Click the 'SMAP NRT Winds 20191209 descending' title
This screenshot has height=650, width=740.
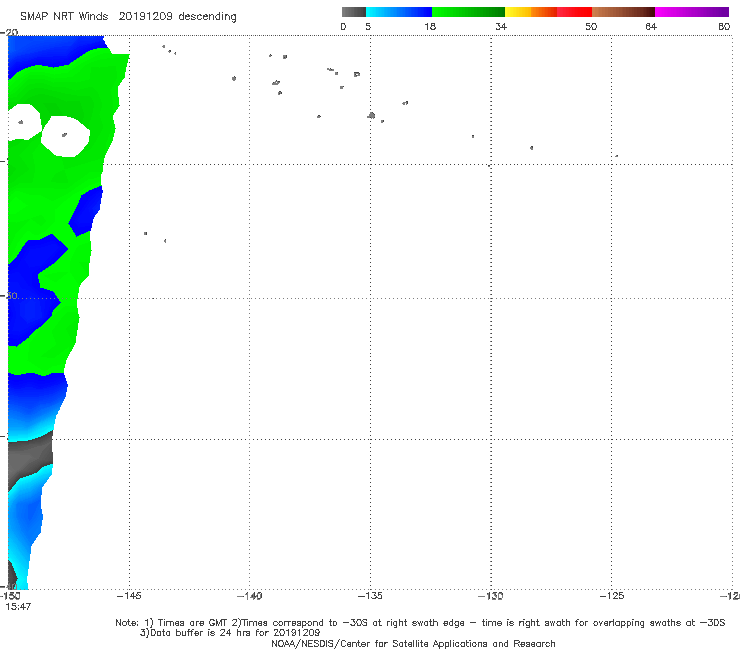pos(128,16)
